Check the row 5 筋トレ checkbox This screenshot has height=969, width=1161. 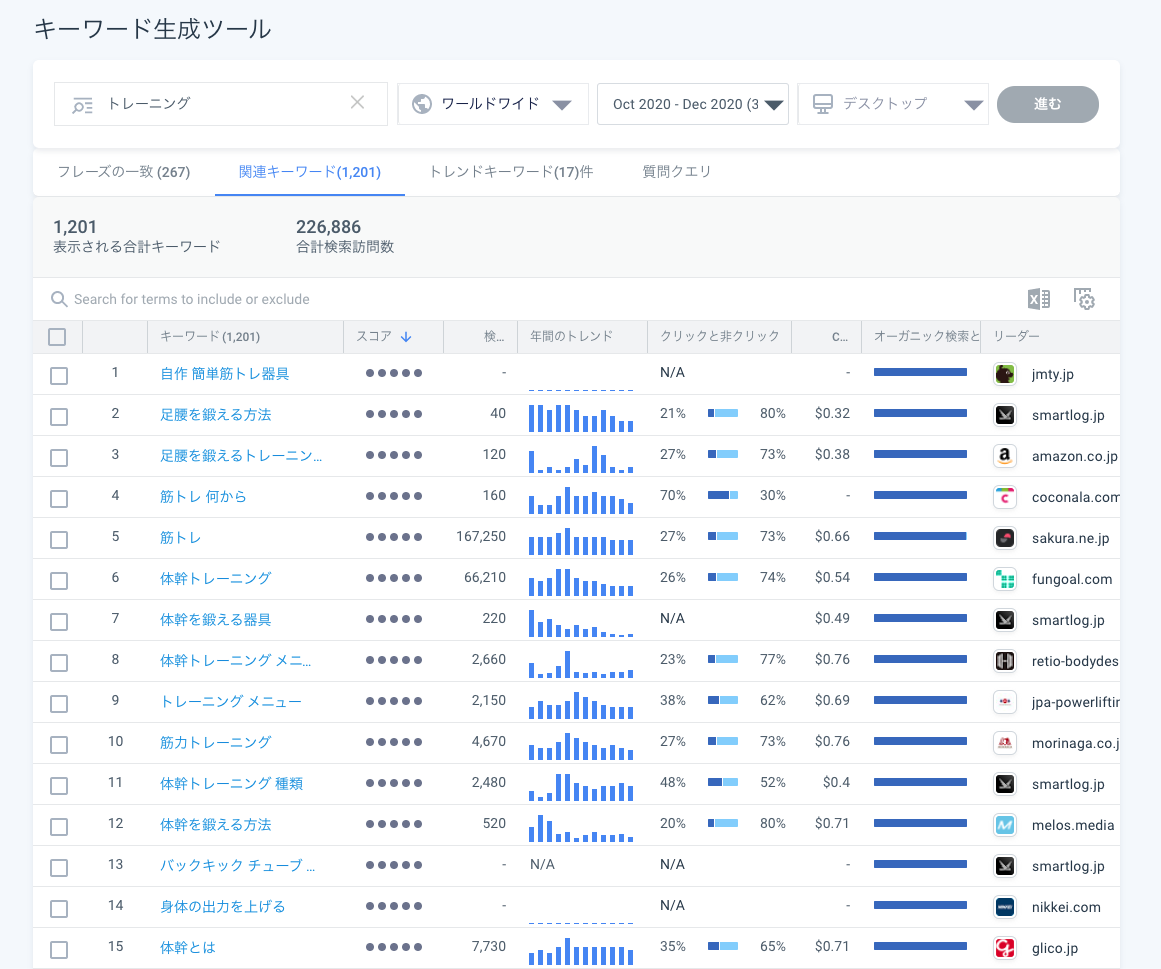pos(58,540)
